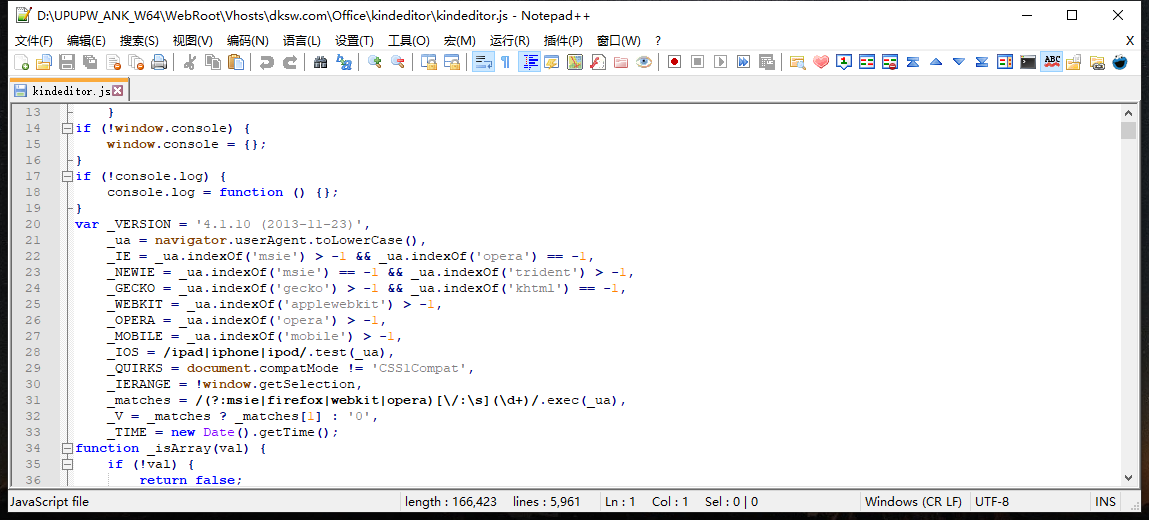Toggle file monitoring with the eye icon
The width and height of the screenshot is (1149, 520).
(643, 62)
